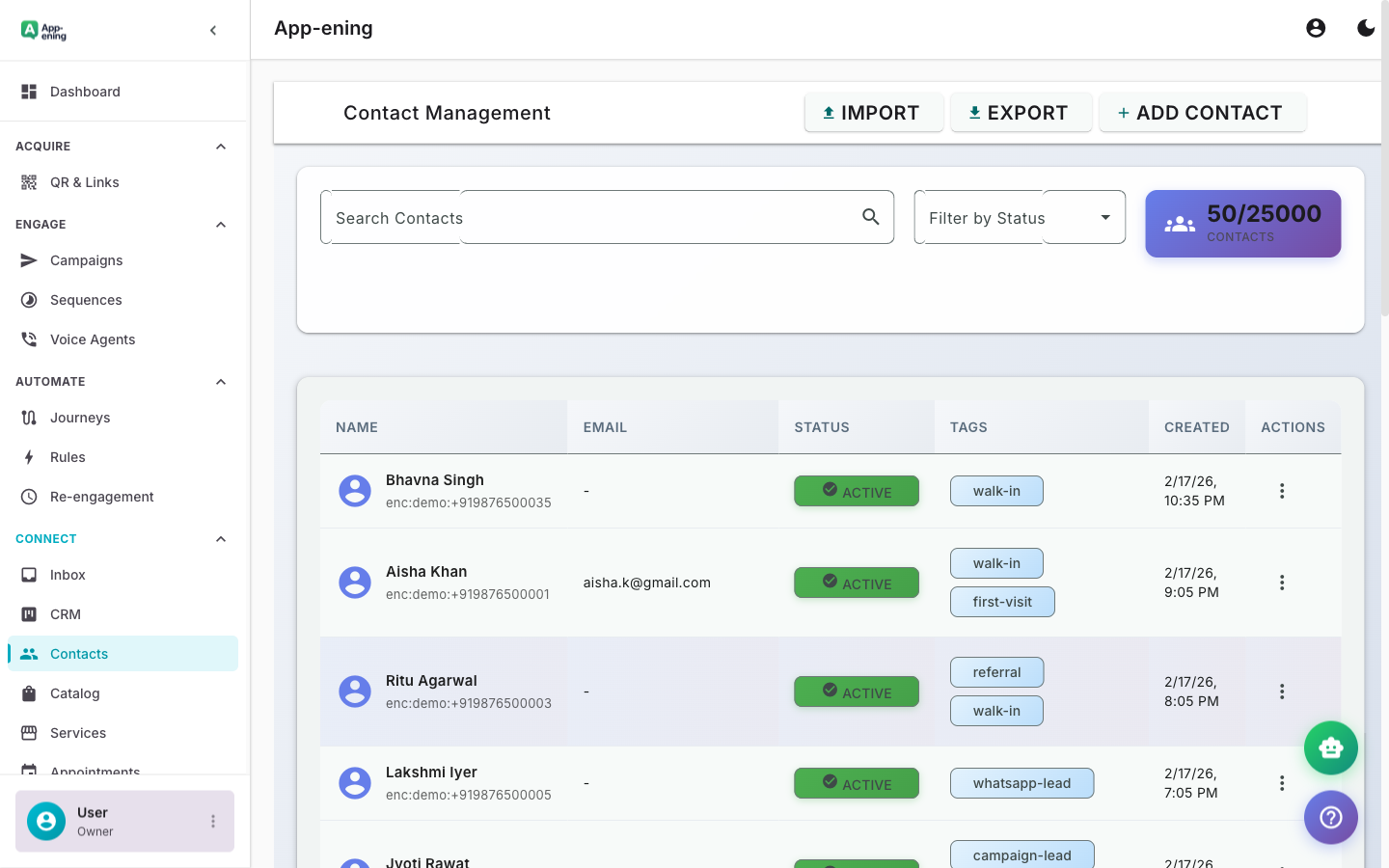This screenshot has width=1389, height=868.
Task: Open the Inbox icon under Connect
Action: (27, 574)
